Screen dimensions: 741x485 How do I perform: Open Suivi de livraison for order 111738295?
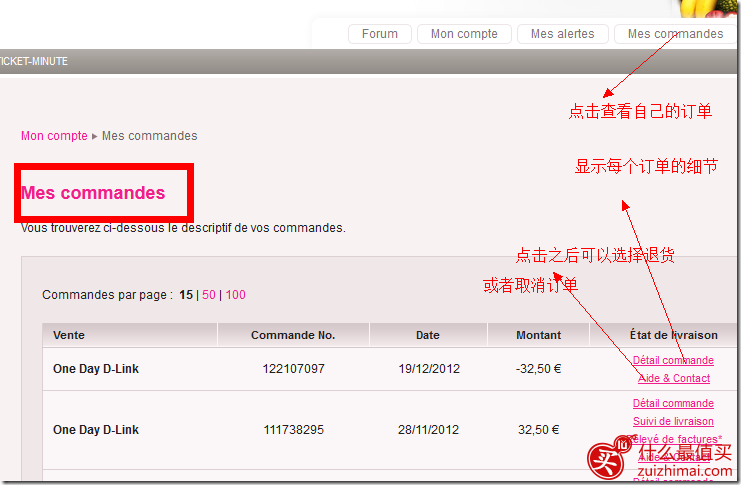(673, 421)
